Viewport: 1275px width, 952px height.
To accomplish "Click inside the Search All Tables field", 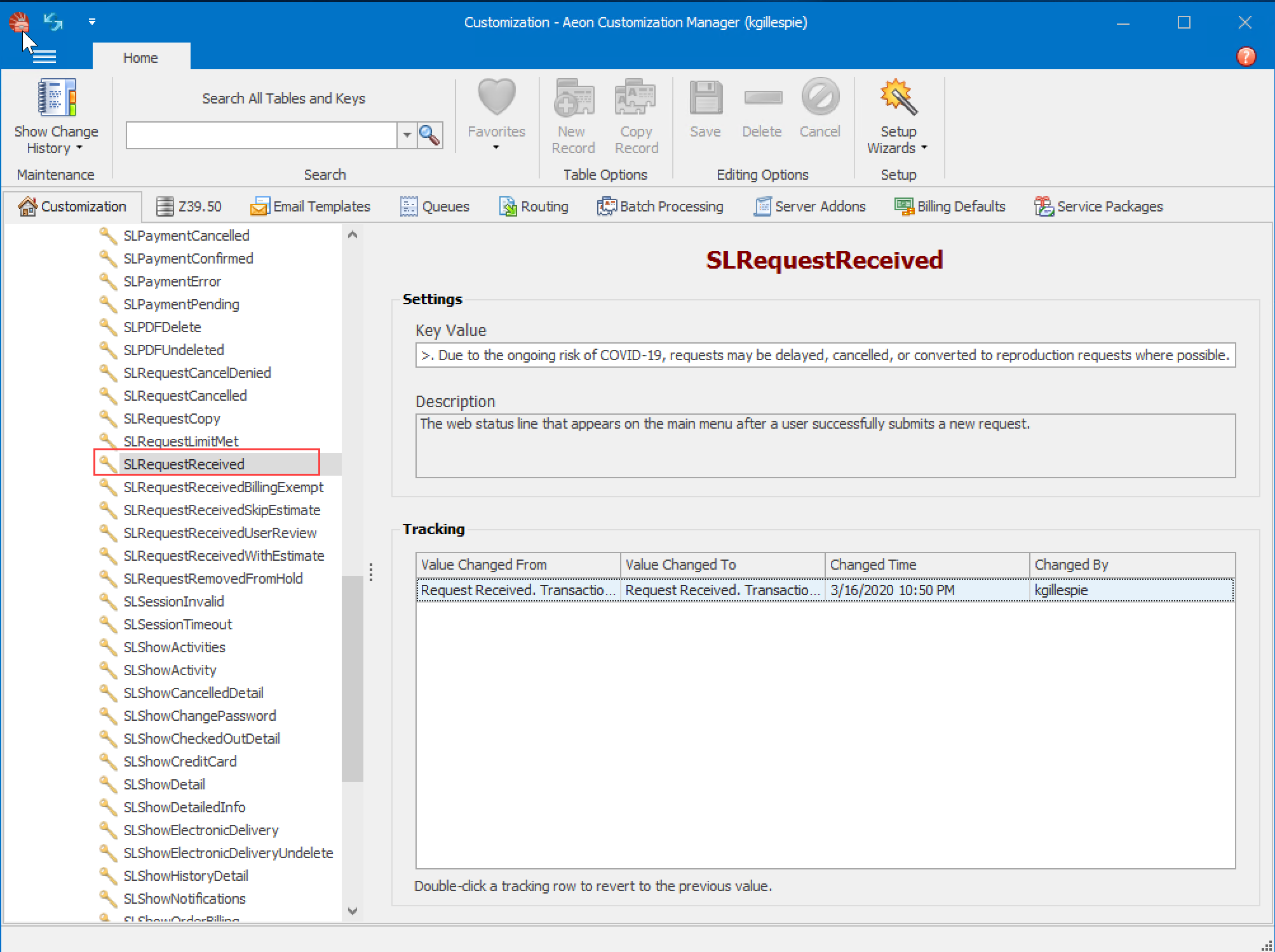I will tap(260, 135).
